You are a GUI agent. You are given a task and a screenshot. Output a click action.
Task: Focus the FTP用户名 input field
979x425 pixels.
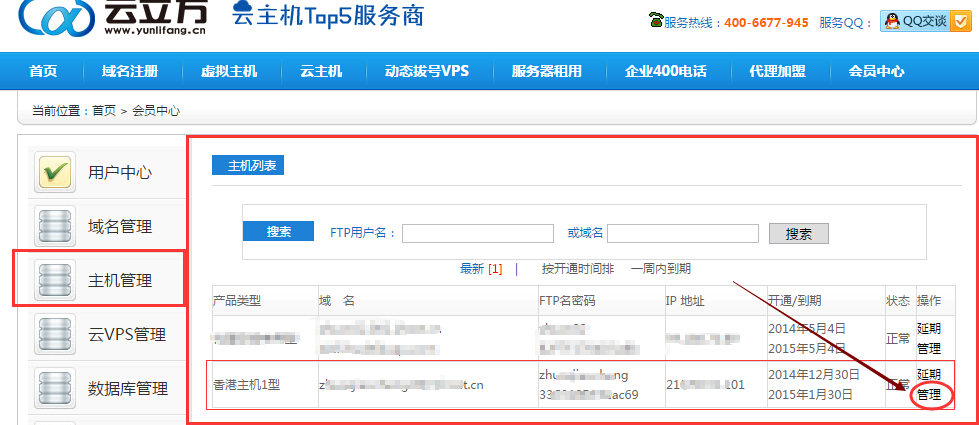coord(478,233)
